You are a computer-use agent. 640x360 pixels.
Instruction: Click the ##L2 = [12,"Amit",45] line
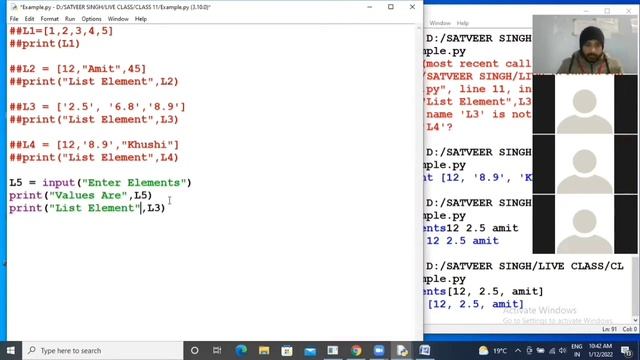(x=78, y=69)
